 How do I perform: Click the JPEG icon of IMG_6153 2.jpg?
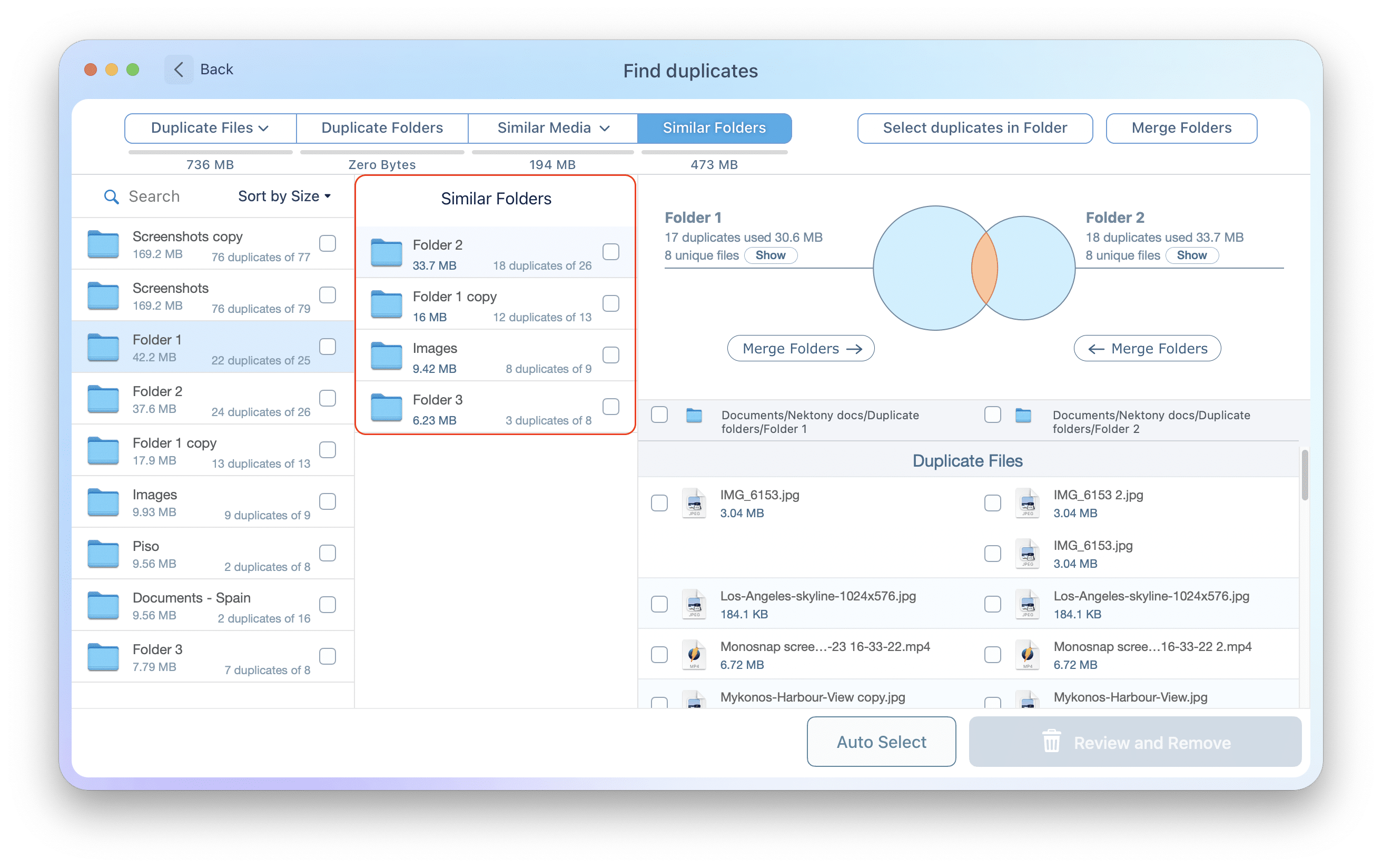[1028, 503]
